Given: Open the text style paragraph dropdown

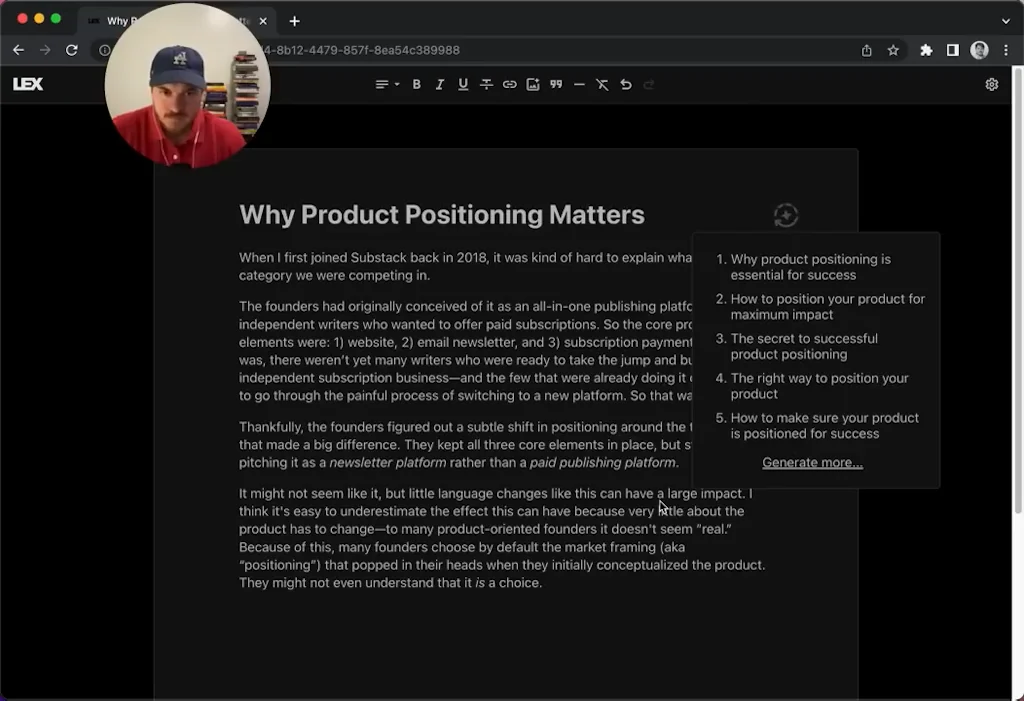Looking at the screenshot, I should [387, 85].
